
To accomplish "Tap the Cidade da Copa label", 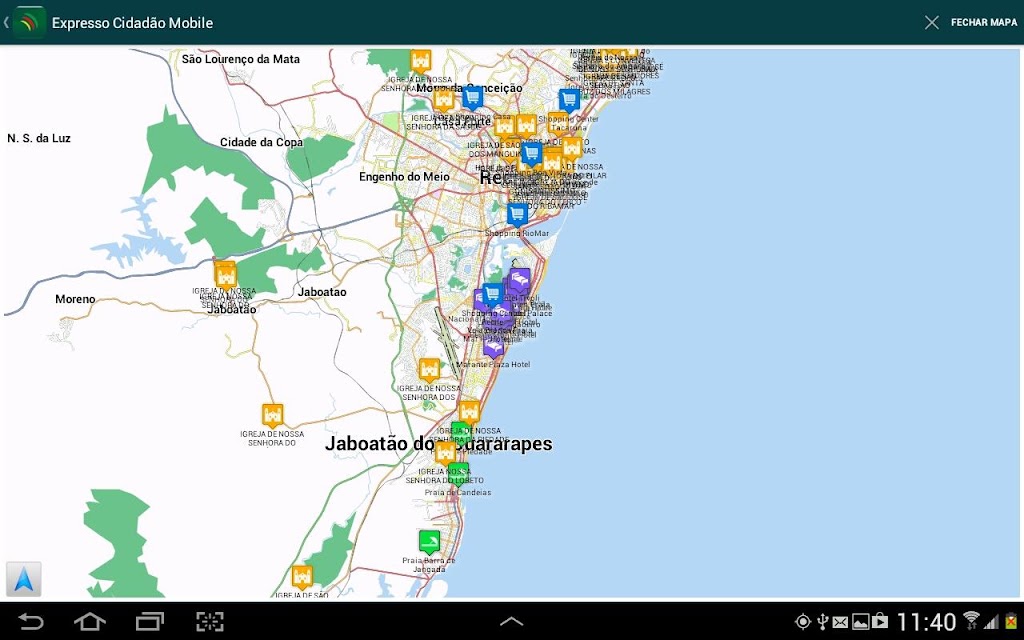I will pyautogui.click(x=261, y=142).
